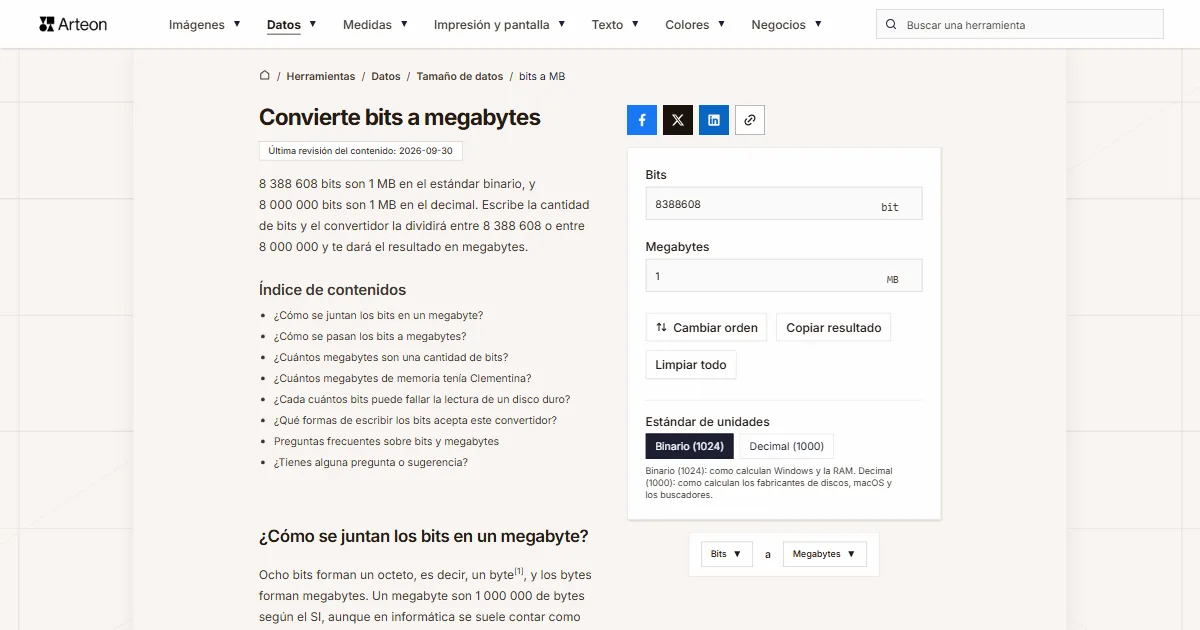Image resolution: width=1200 pixels, height=630 pixels.
Task: Click the Megabytes result field
Action: click(784, 276)
